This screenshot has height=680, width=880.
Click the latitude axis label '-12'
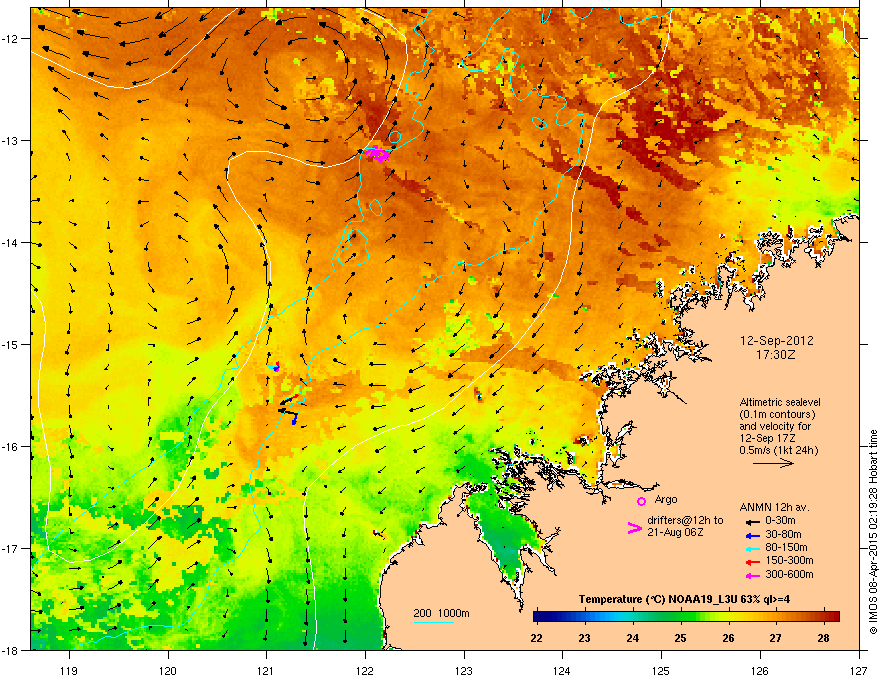pyautogui.click(x=10, y=39)
